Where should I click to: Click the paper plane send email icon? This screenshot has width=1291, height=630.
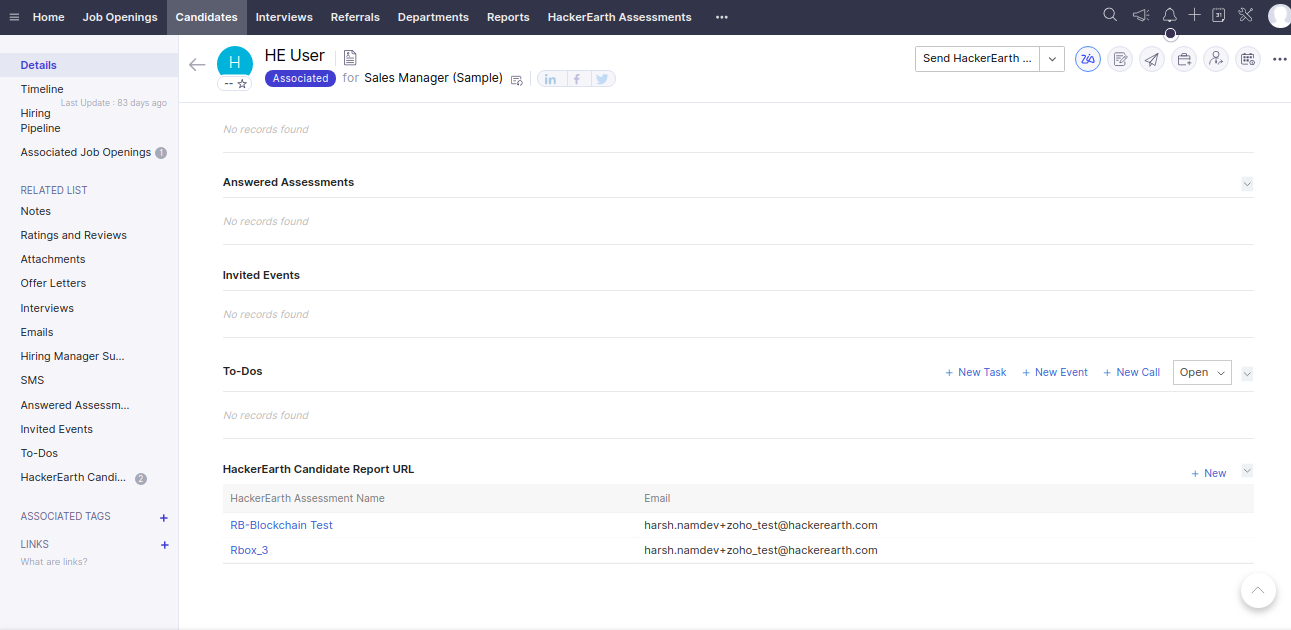[x=1152, y=59]
